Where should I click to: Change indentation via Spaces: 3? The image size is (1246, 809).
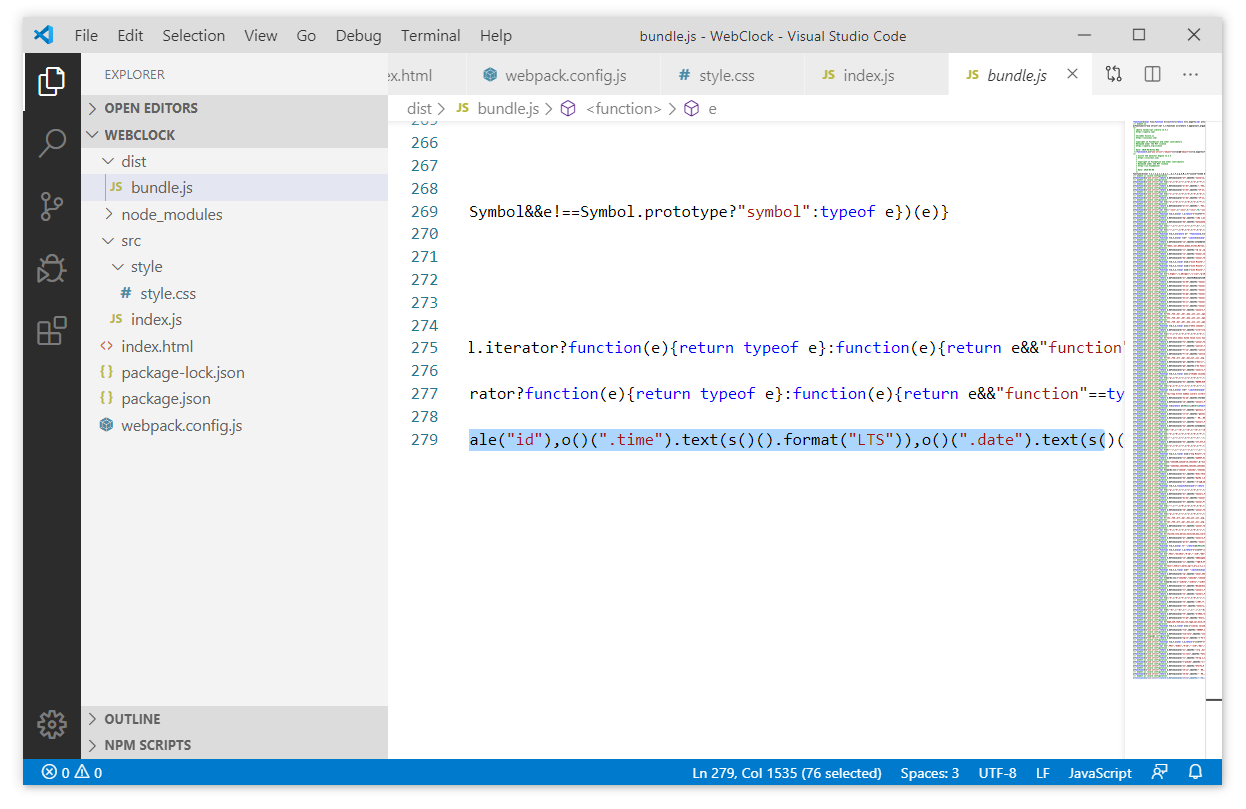[x=930, y=773]
